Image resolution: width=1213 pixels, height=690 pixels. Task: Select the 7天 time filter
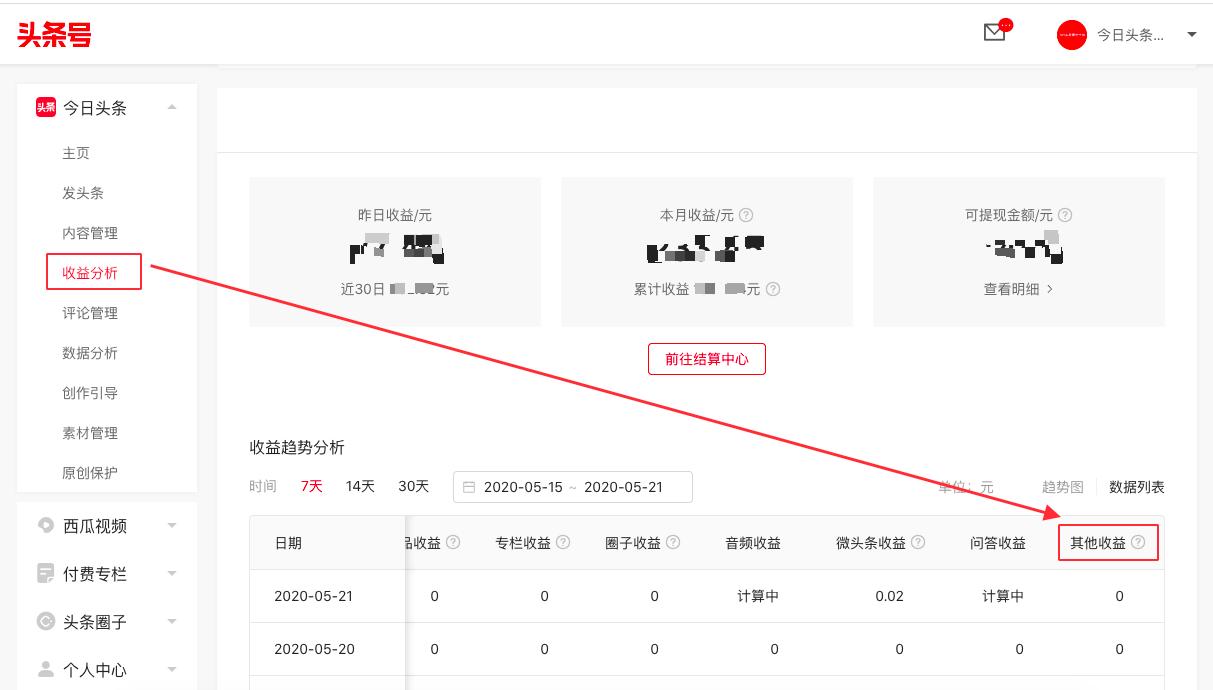tap(311, 486)
